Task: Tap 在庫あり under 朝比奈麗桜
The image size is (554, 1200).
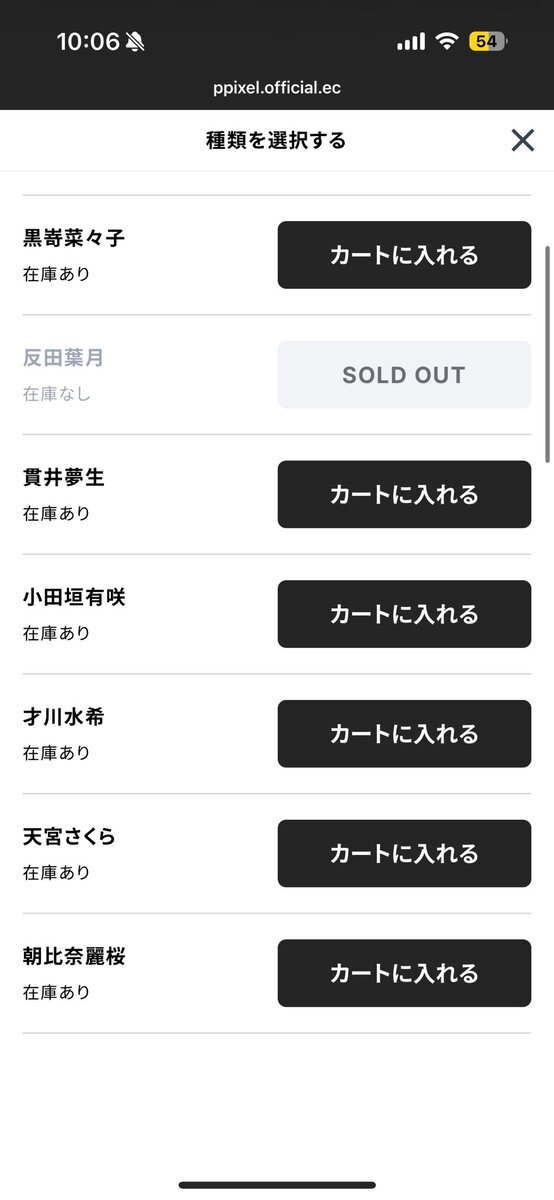Action: point(57,992)
